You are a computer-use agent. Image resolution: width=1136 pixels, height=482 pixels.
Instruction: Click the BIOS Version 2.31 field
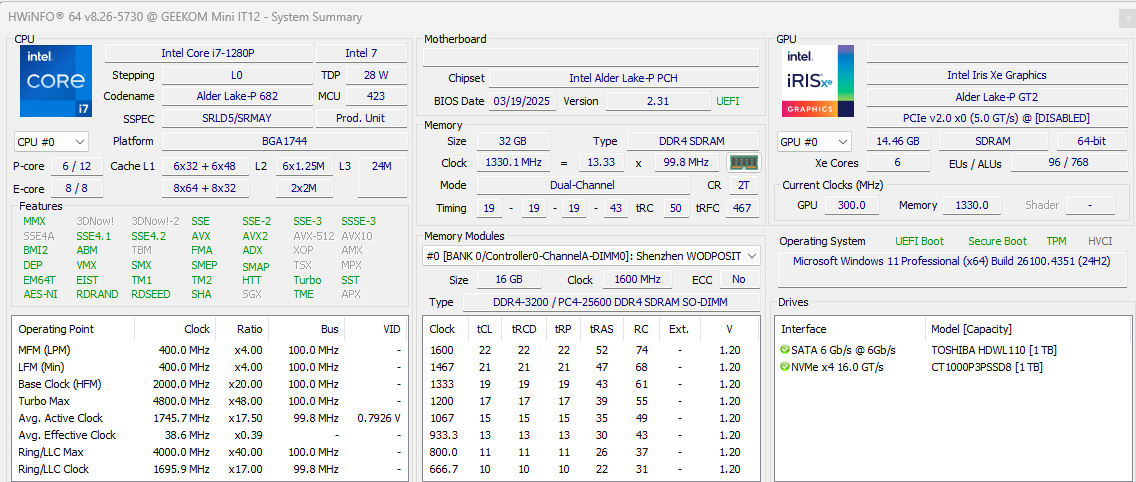tap(657, 101)
